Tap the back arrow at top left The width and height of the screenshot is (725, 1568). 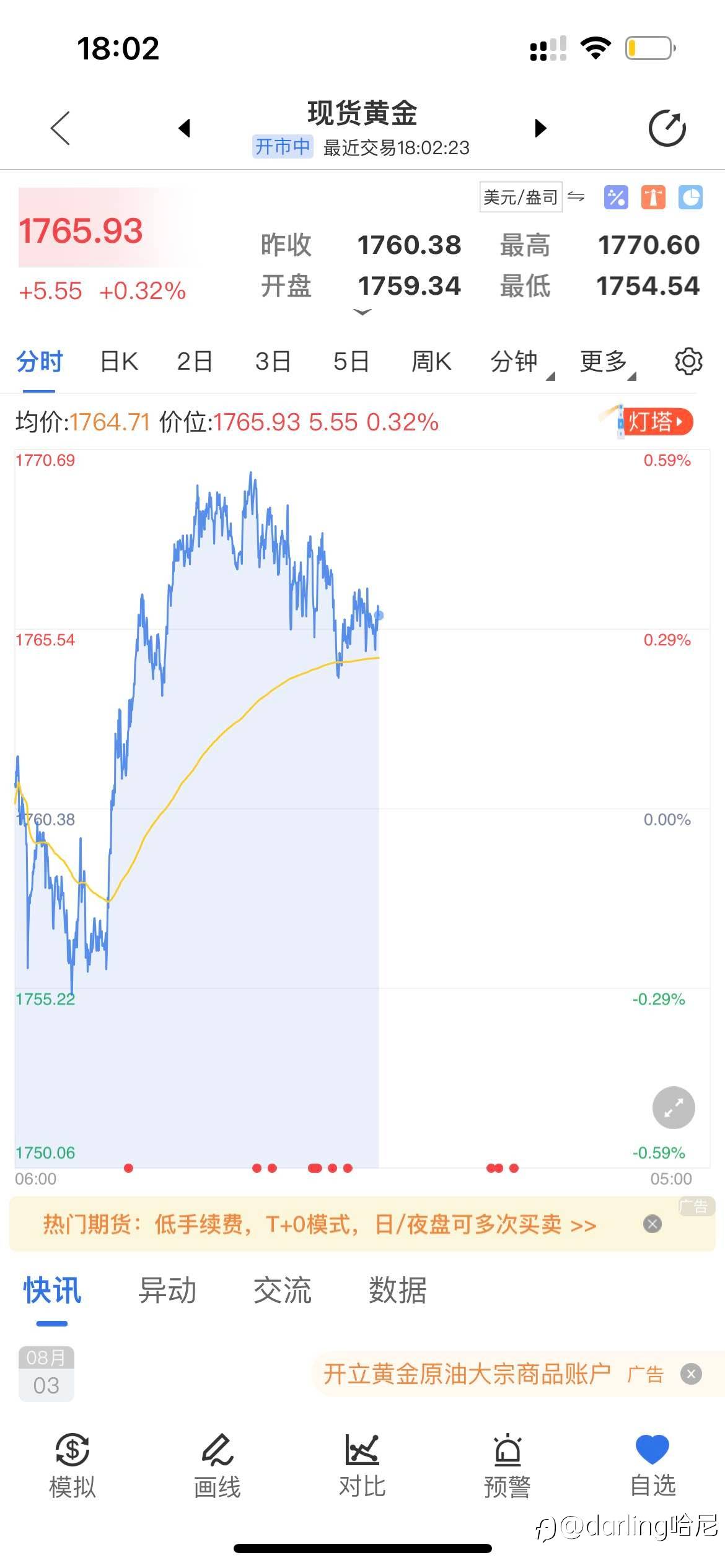point(60,128)
